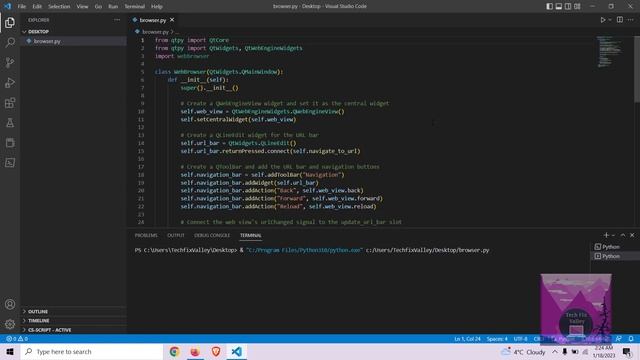The image size is (640, 360).
Task: Open the Edit menu
Action: [37, 6]
